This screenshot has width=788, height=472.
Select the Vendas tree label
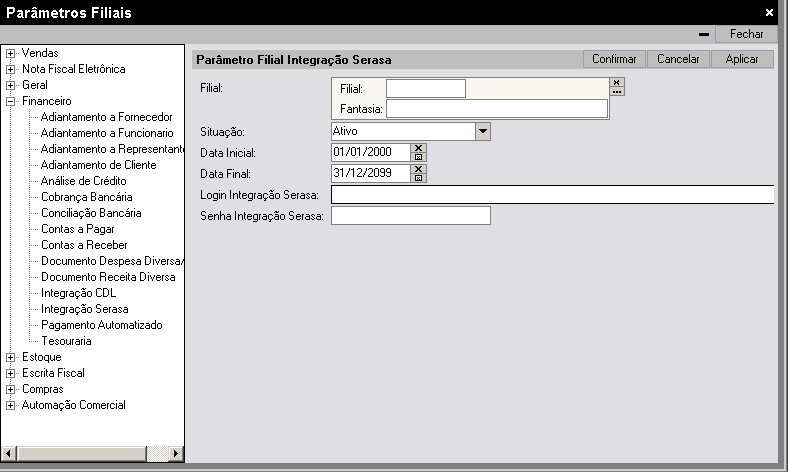pyautogui.click(x=40, y=53)
